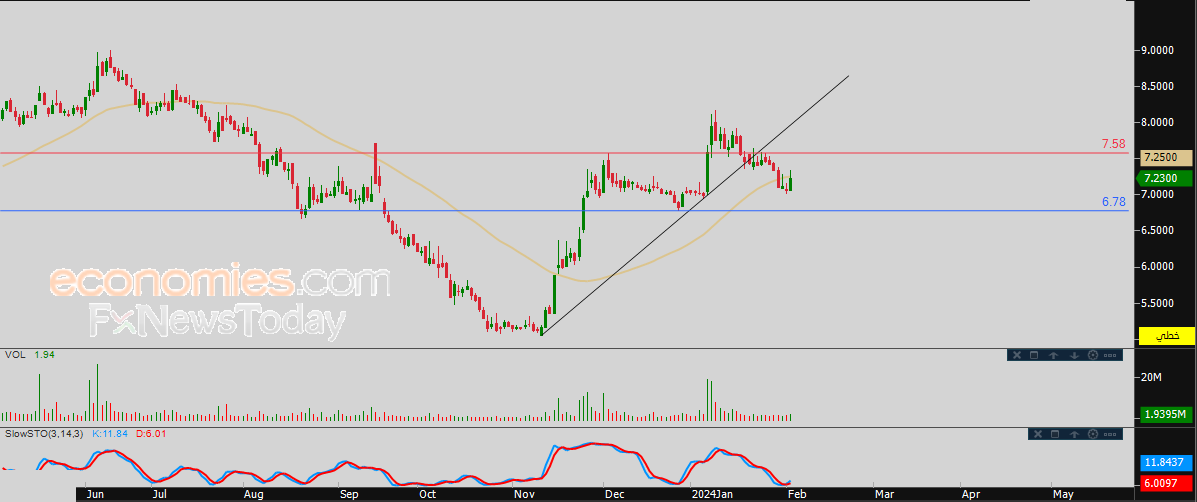Click the blue 11.8437 stochastic tag

tap(1166, 462)
